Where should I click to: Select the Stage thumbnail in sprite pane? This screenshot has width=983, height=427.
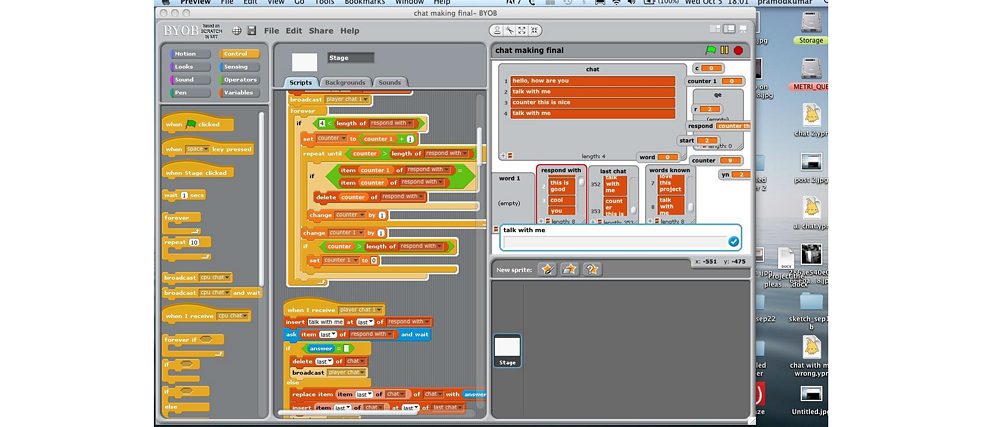point(507,350)
